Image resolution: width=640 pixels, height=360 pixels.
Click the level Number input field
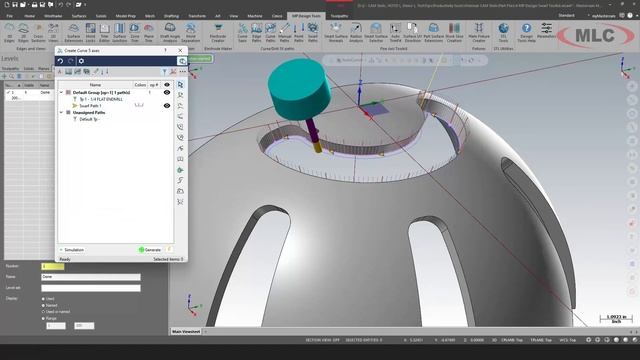pos(53,267)
